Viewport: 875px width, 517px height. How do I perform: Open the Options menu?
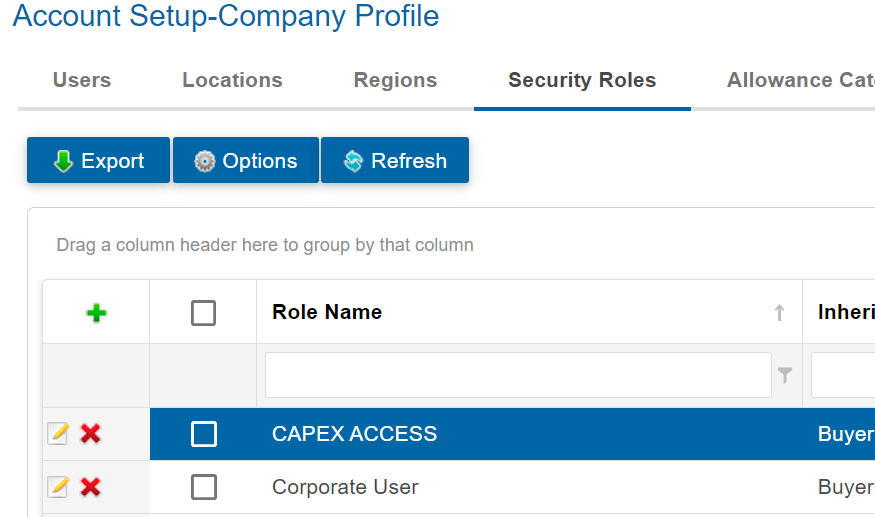click(245, 161)
